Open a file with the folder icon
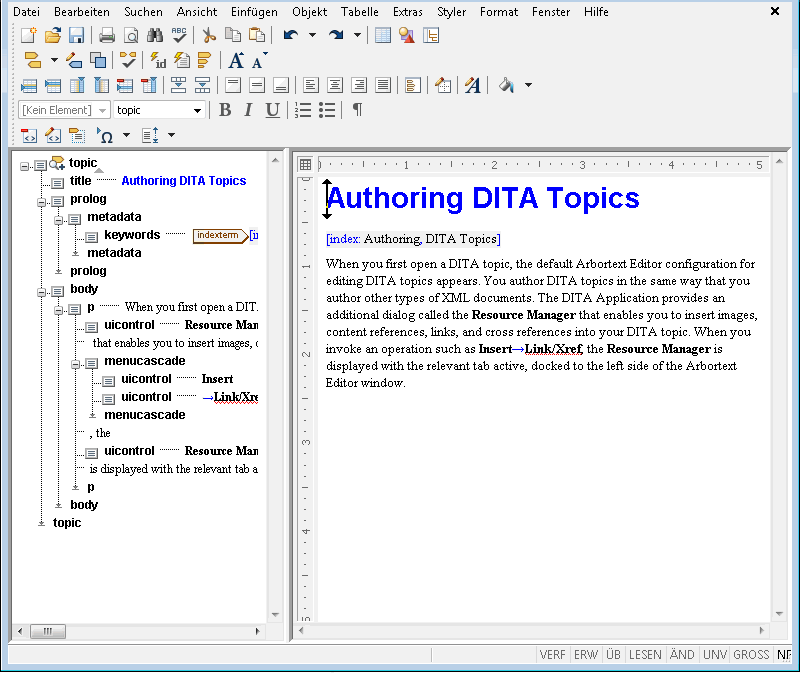The image size is (800, 673). point(53,35)
